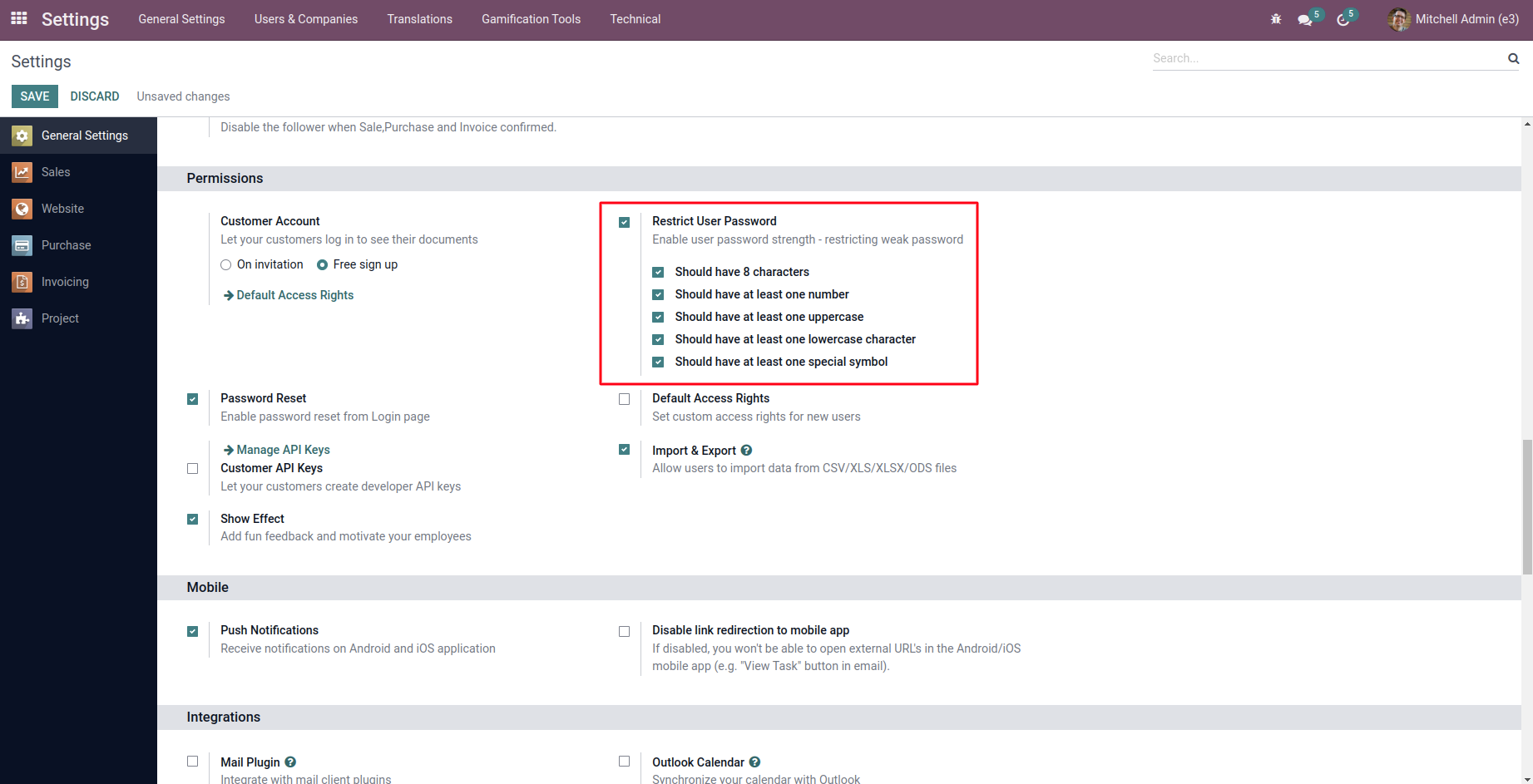This screenshot has width=1533, height=784.
Task: Open the Manage API Keys link
Action: pyautogui.click(x=283, y=450)
